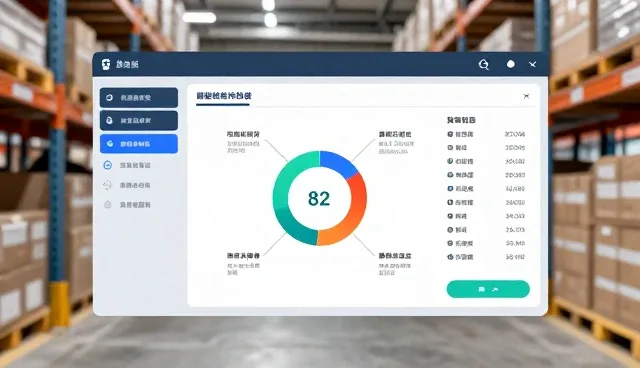Select the bright blue highlighted sidebar item
Image resolution: width=640 pixels, height=368 pixels.
139,144
